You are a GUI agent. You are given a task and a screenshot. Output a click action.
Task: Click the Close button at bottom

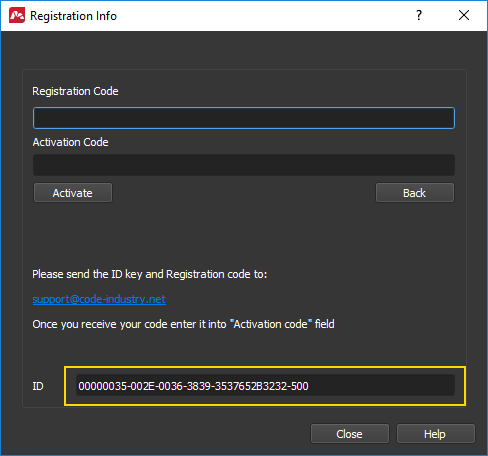pos(350,434)
